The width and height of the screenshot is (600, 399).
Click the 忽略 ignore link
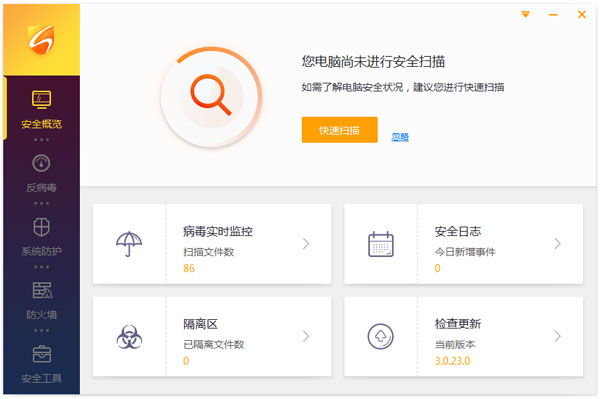point(400,137)
